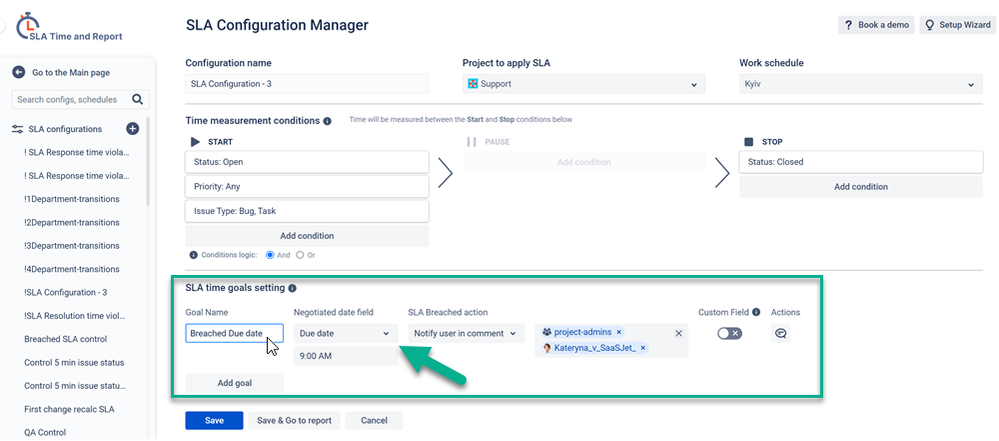Click the back arrow icon for Main page
Viewport: 999px width, 441px height.
[x=18, y=73]
